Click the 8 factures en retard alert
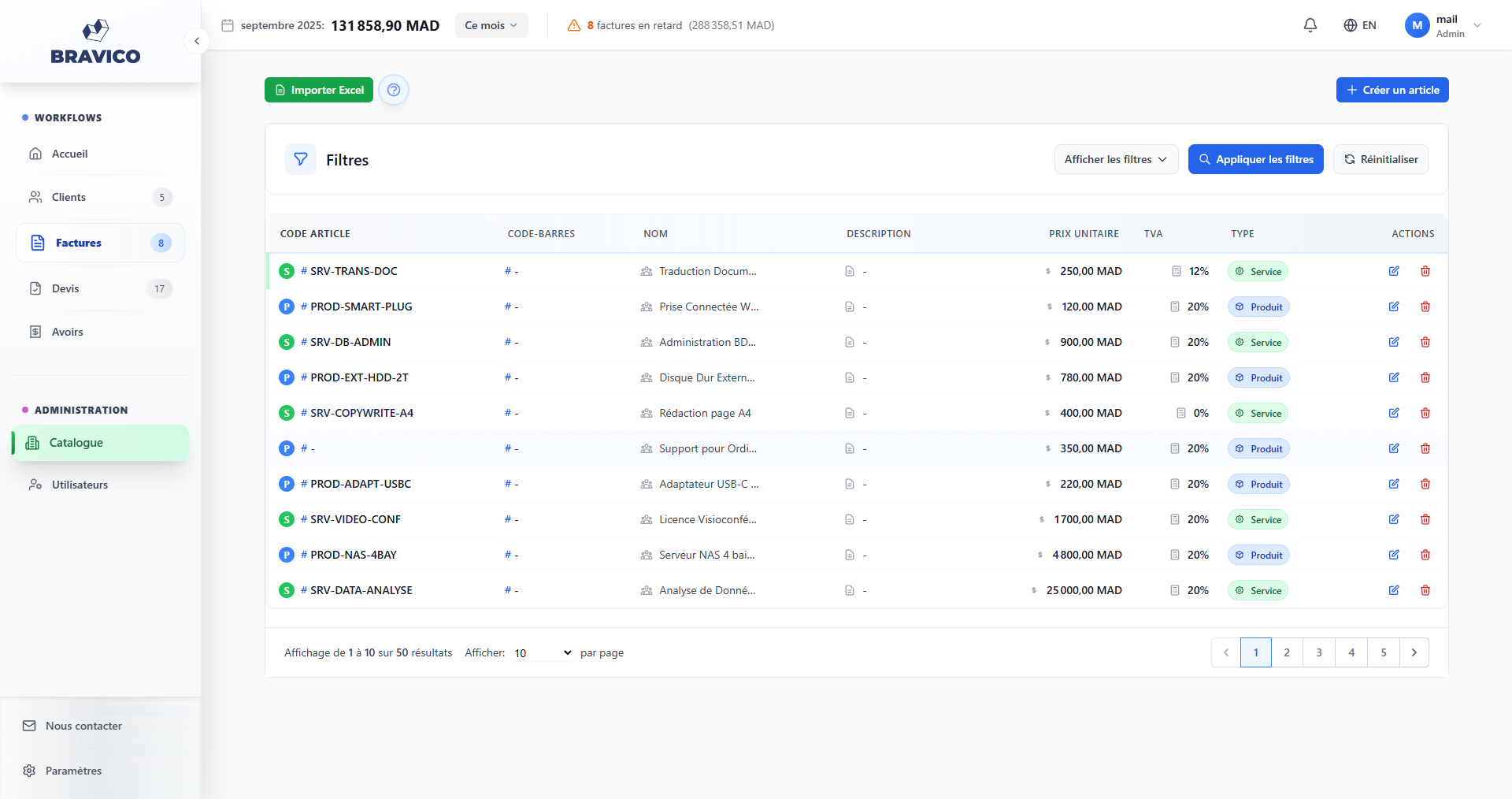This screenshot has width=1512, height=799. pos(670,25)
